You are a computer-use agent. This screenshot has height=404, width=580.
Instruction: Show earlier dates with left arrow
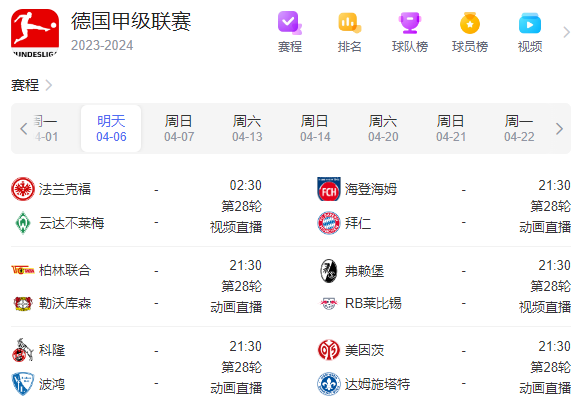click(x=24, y=129)
